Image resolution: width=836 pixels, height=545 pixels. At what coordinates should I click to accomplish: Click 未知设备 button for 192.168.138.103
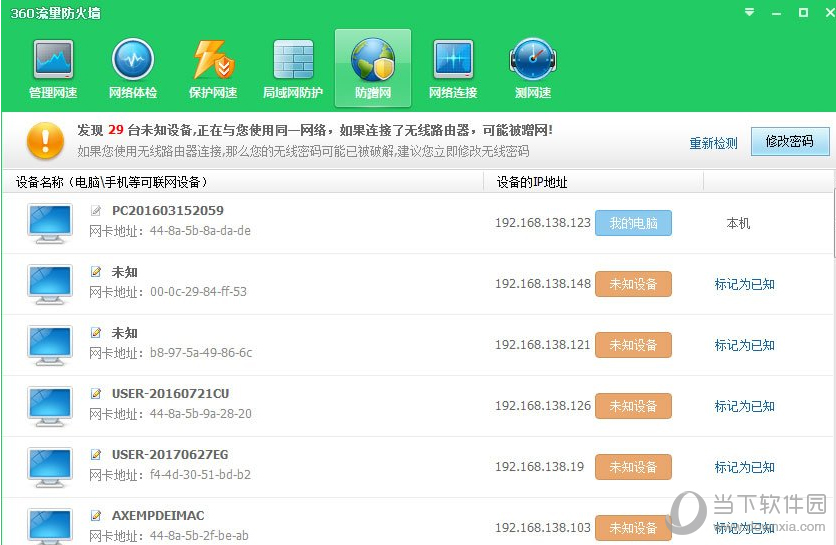pyautogui.click(x=633, y=528)
